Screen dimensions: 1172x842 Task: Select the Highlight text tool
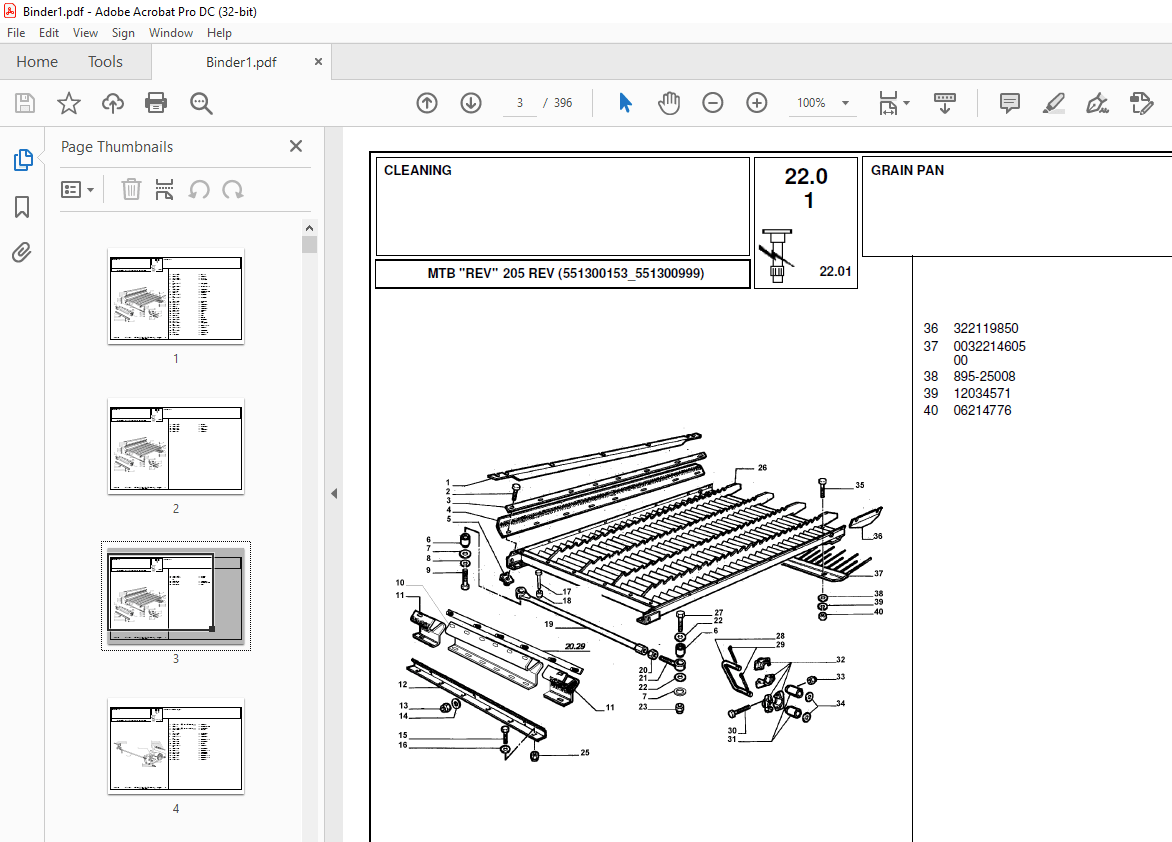(1053, 103)
